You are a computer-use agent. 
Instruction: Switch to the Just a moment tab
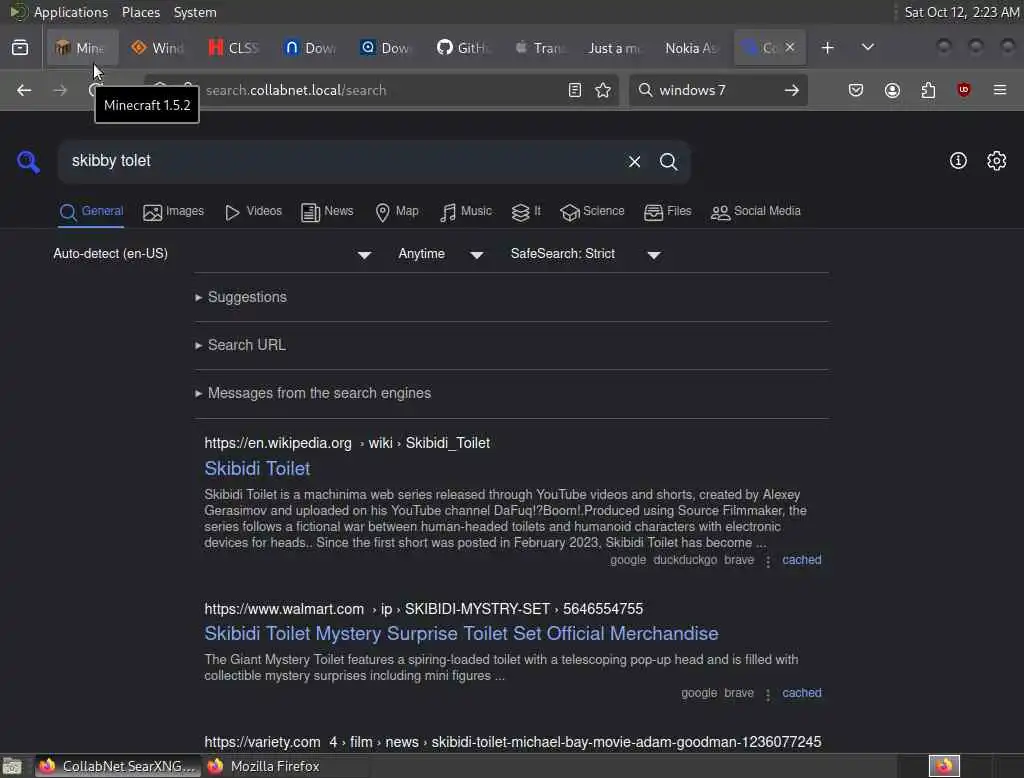[615, 48]
